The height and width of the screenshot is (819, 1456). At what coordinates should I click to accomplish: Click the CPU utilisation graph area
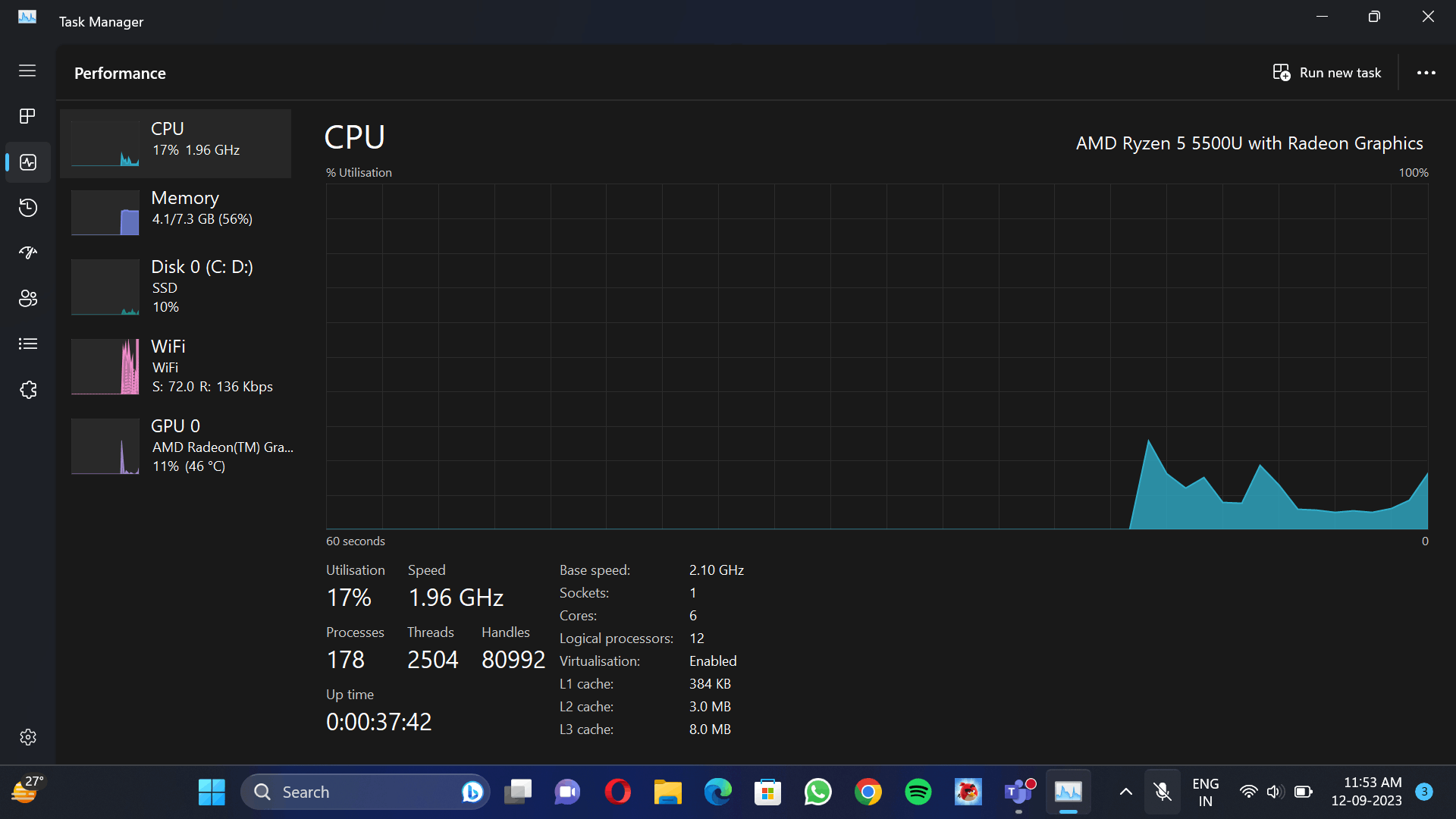pyautogui.click(x=877, y=356)
